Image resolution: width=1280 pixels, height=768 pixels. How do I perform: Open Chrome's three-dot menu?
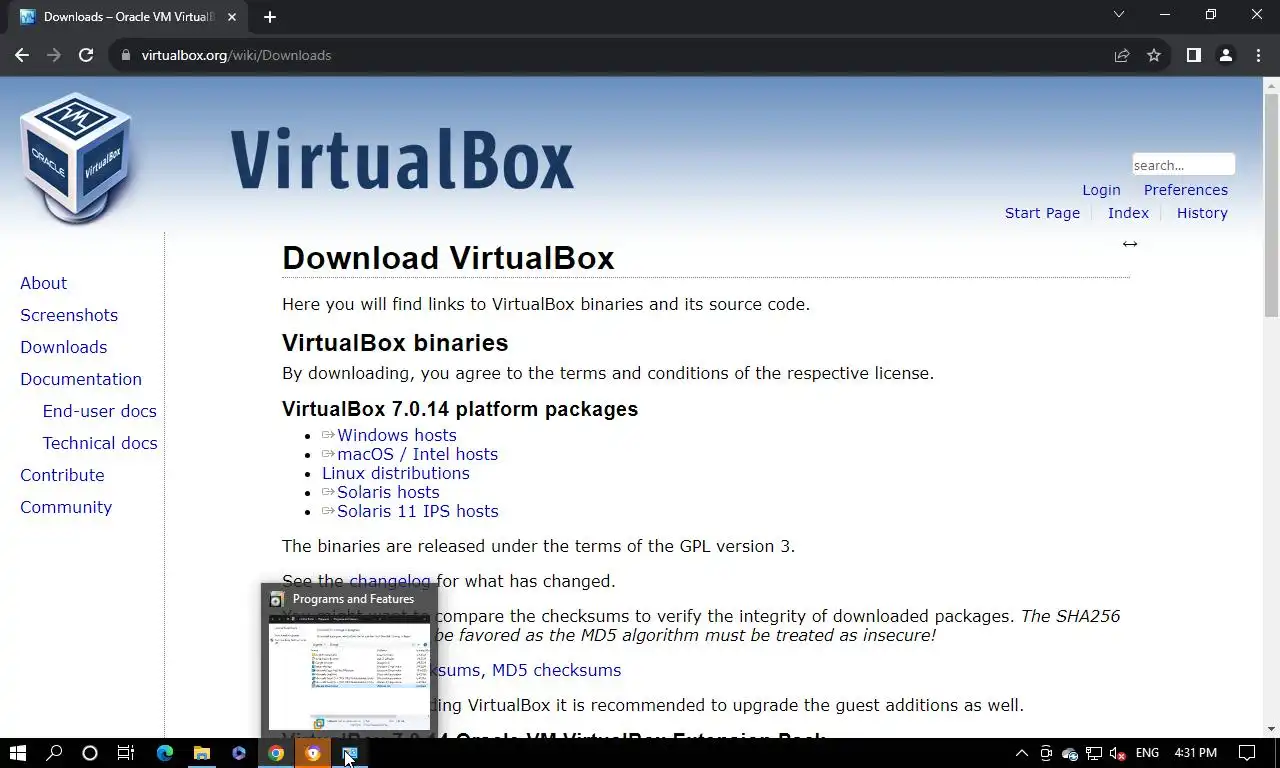(1257, 55)
